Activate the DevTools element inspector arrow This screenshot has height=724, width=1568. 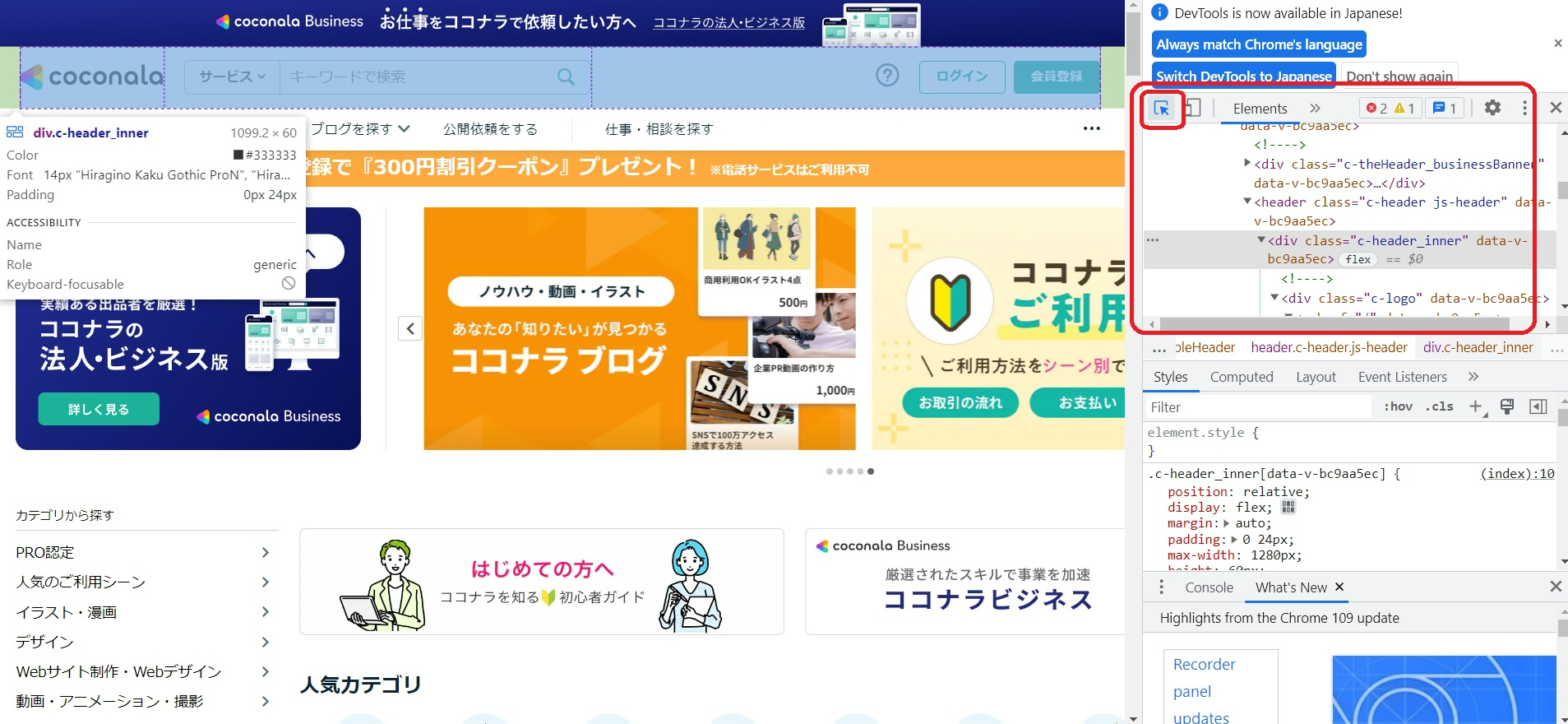pyautogui.click(x=1161, y=108)
